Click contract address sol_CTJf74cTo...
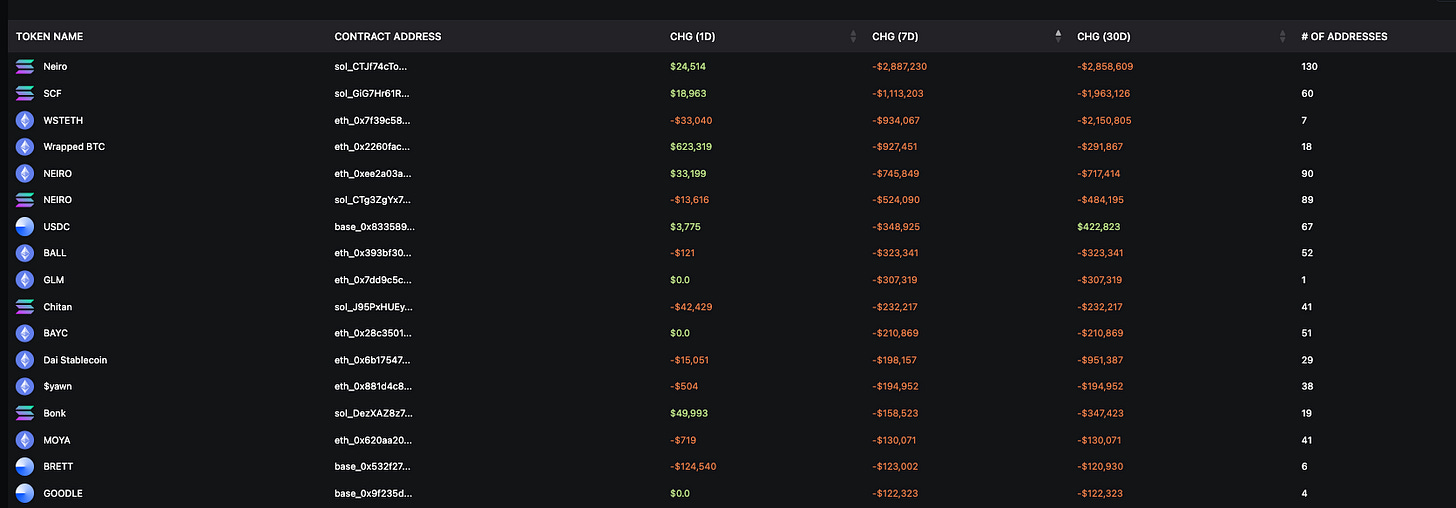This screenshot has height=508, width=1456. click(x=371, y=67)
